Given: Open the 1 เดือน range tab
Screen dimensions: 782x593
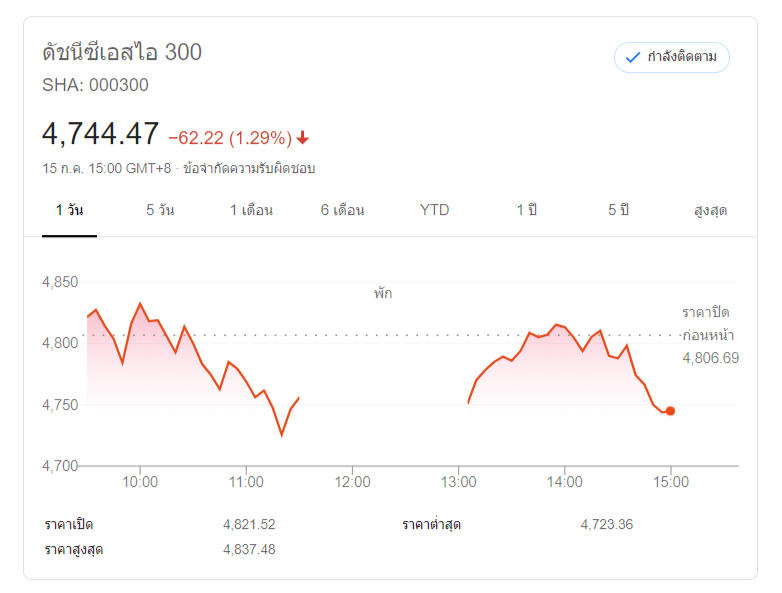Looking at the screenshot, I should (x=251, y=210).
